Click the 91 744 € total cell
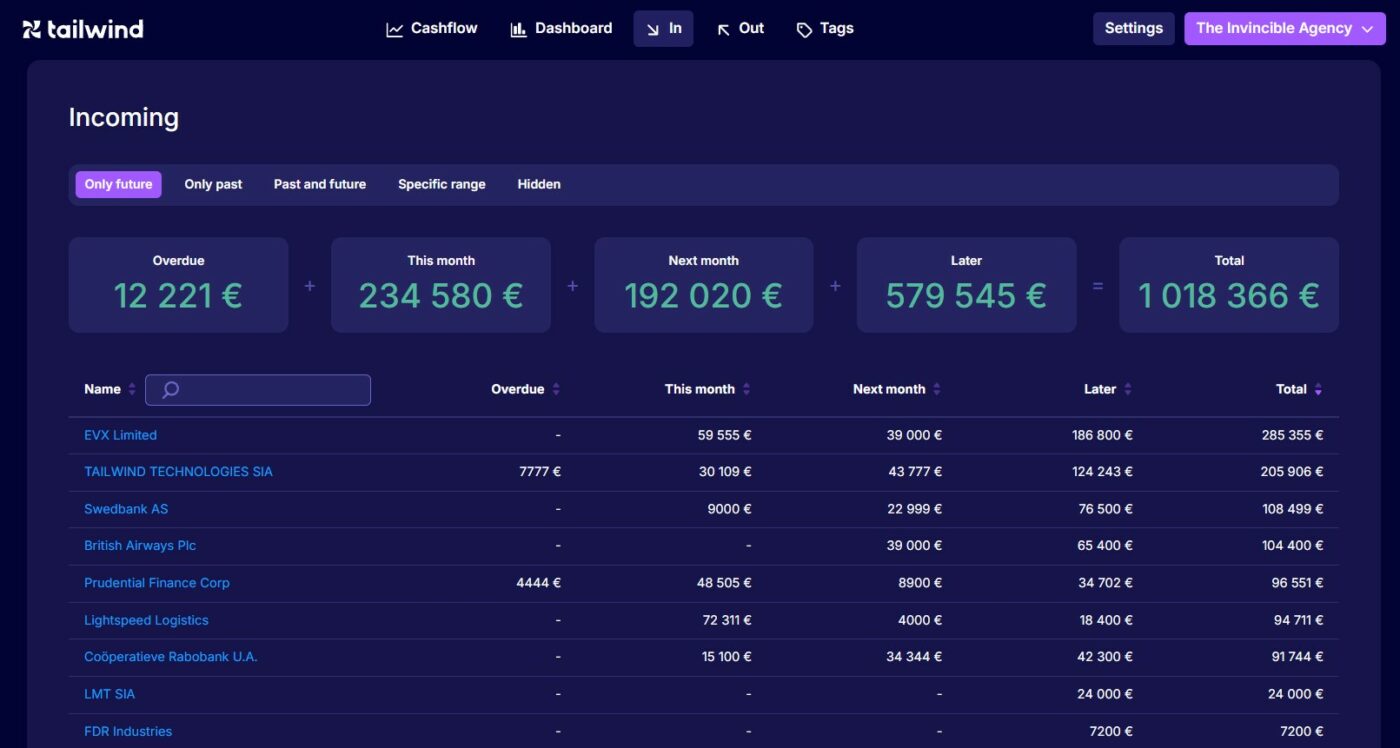The width and height of the screenshot is (1400, 748). (x=1297, y=657)
